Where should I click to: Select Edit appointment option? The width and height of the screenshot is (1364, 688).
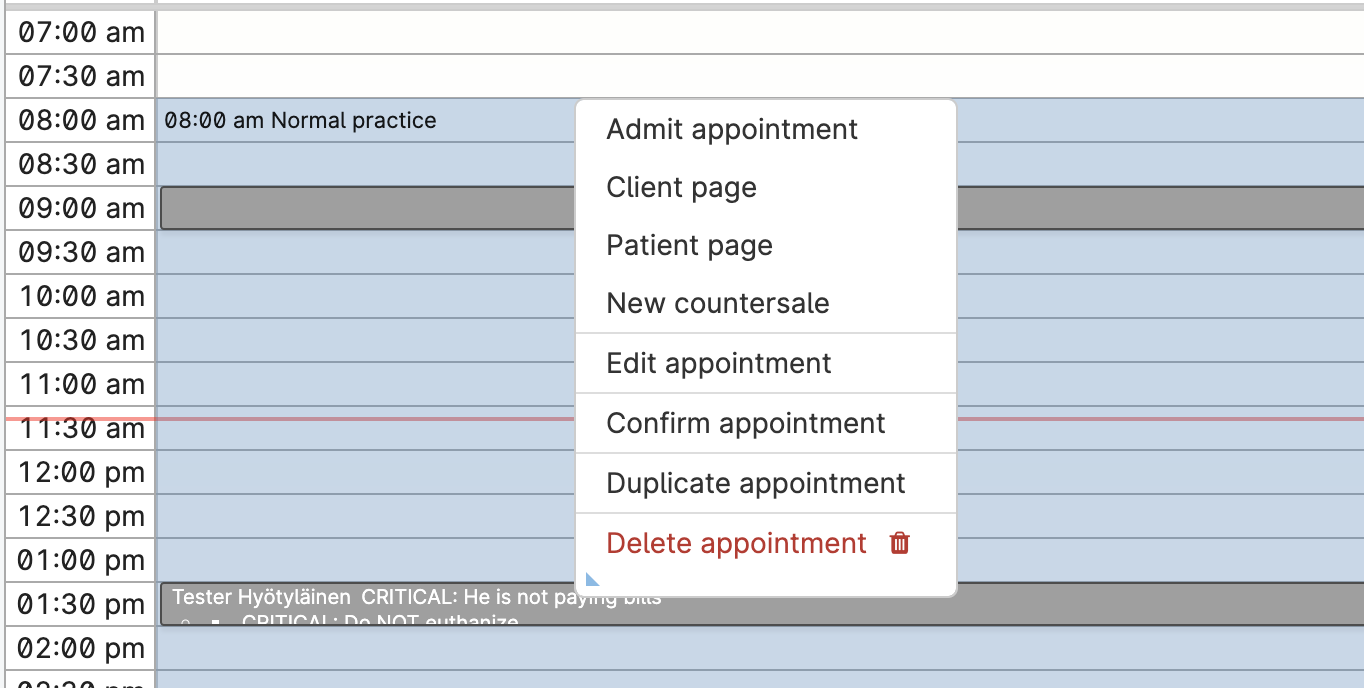click(x=718, y=364)
